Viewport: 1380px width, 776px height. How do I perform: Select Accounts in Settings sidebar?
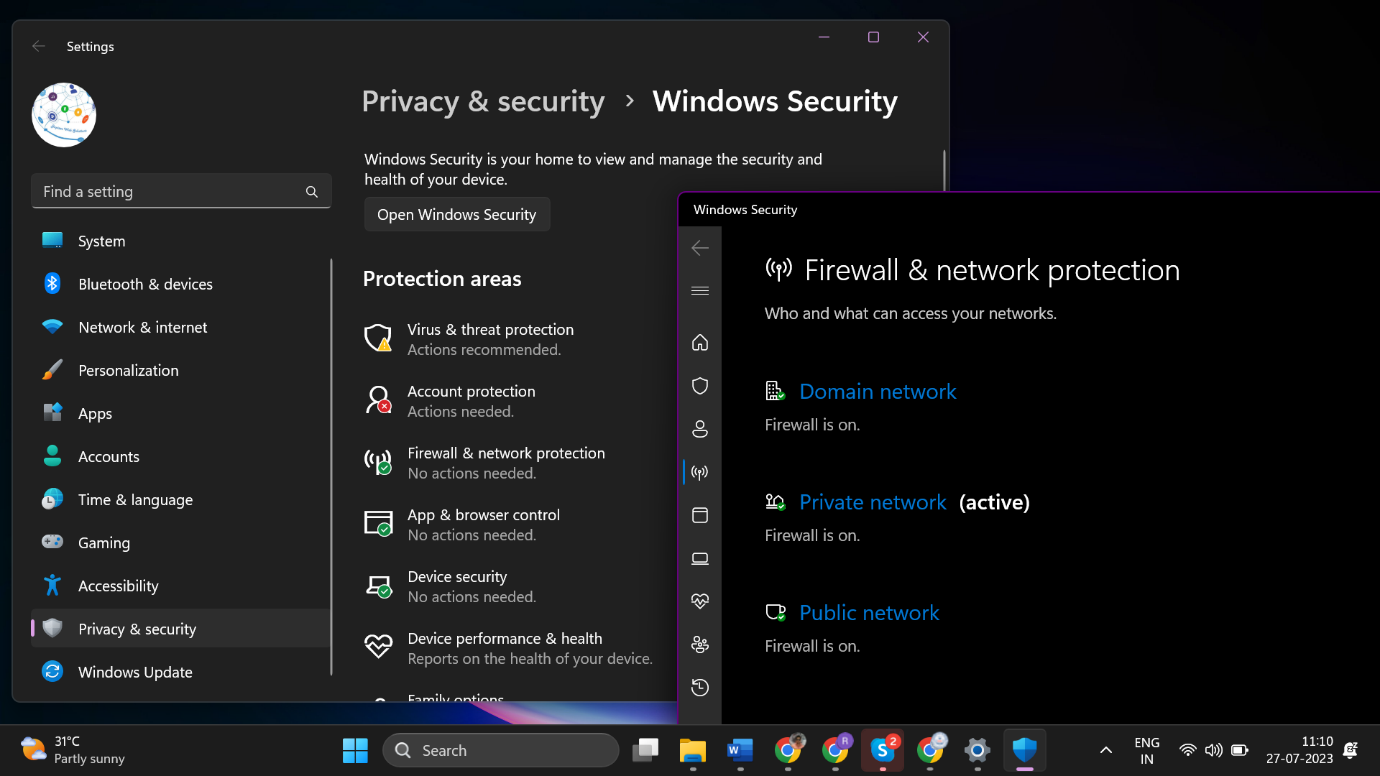click(x=180, y=456)
